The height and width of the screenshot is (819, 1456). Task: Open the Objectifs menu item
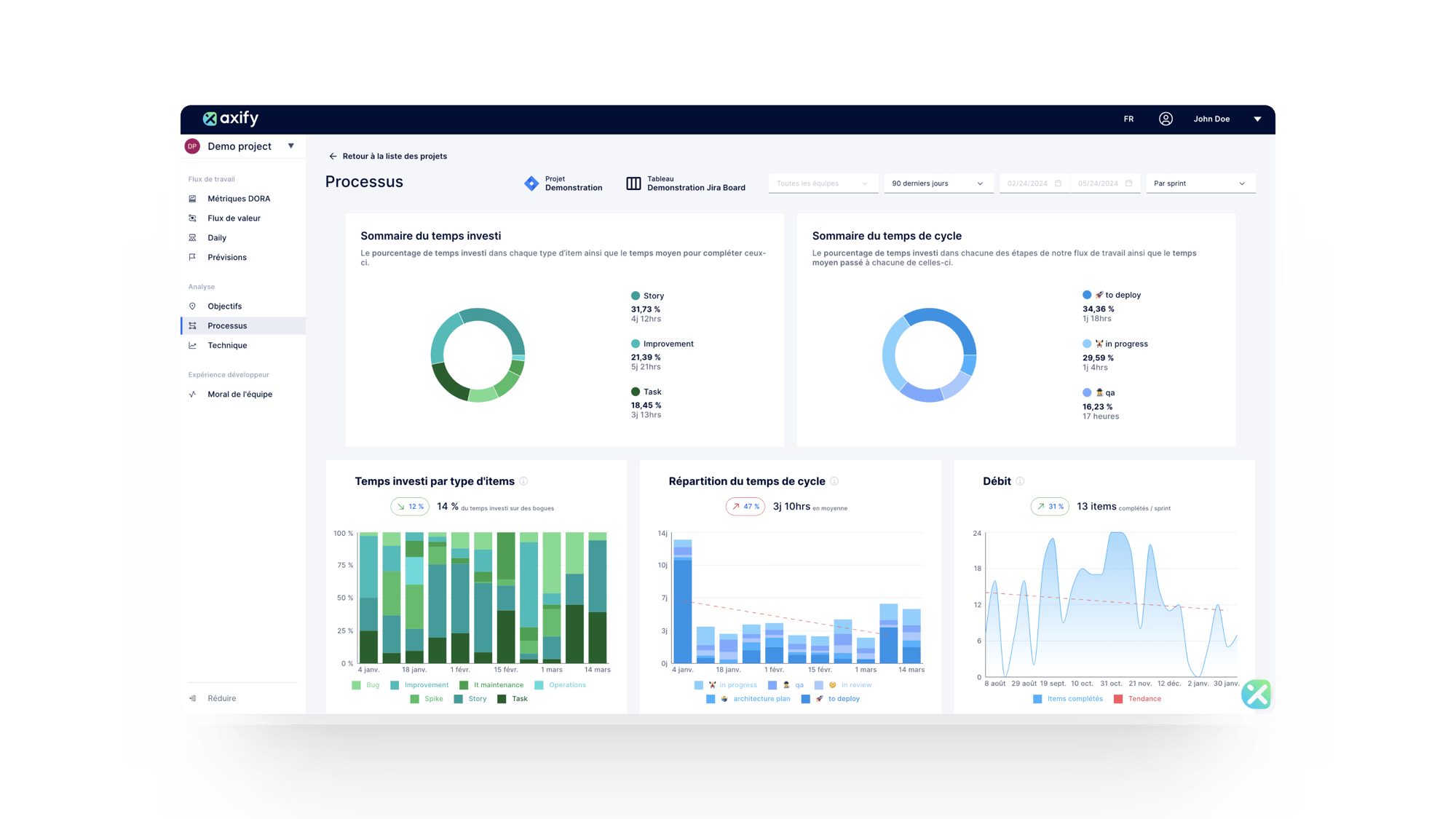(x=224, y=306)
